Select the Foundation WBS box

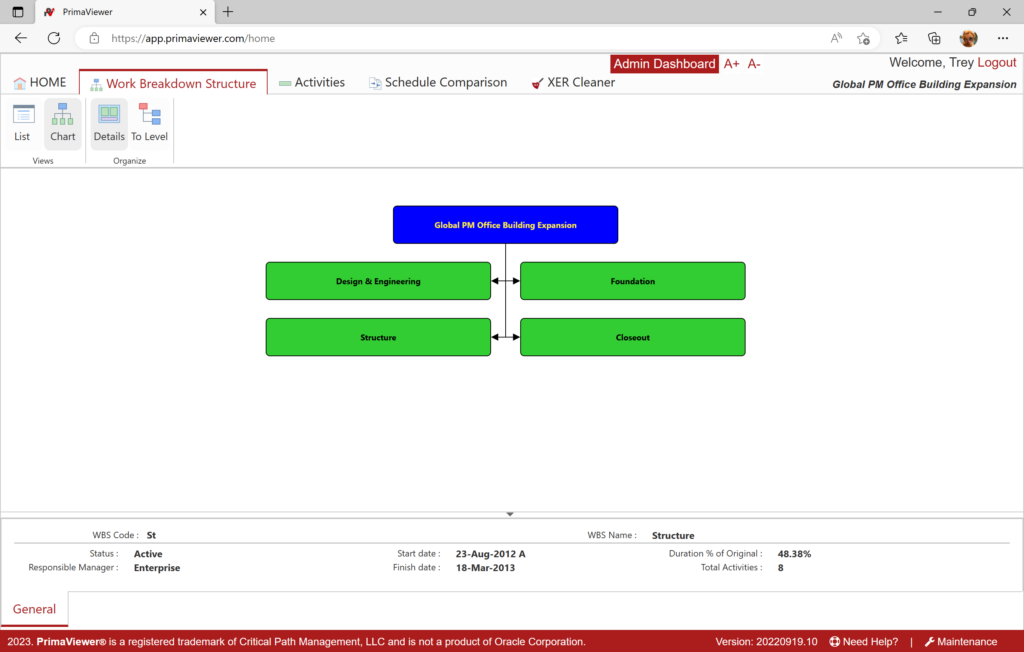point(632,281)
